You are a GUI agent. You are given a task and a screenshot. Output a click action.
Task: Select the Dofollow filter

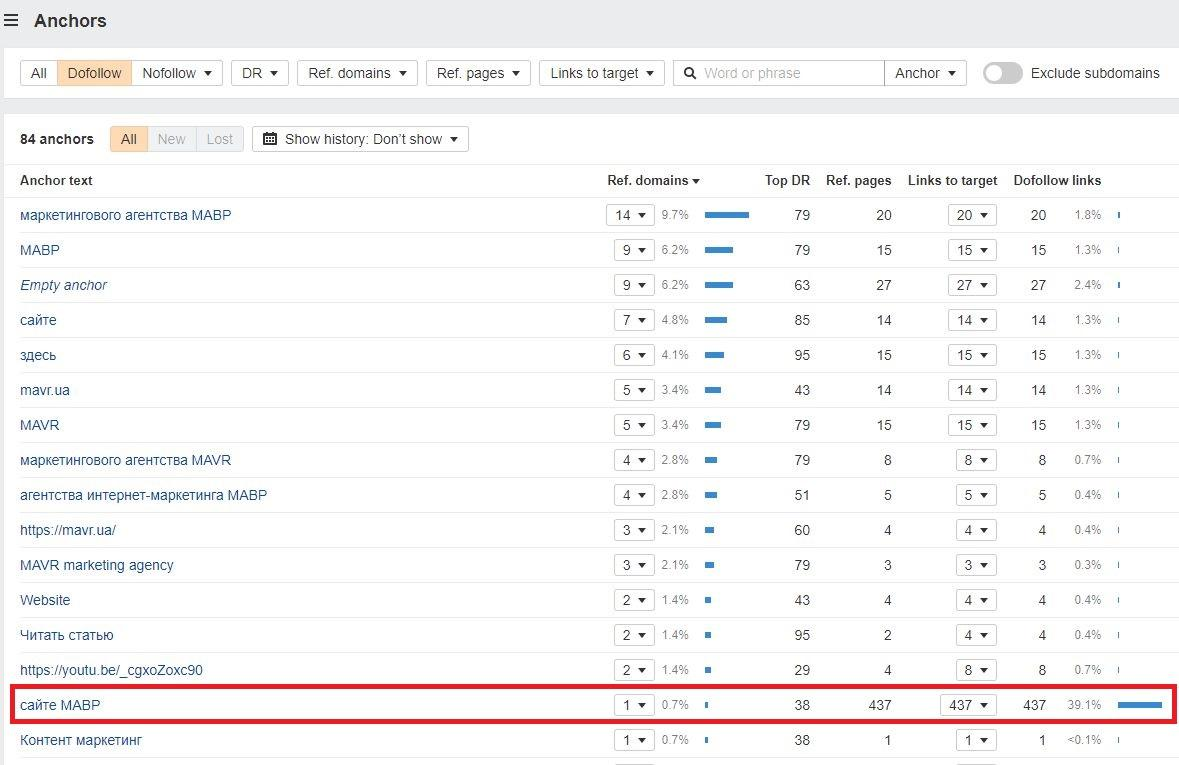(x=94, y=73)
